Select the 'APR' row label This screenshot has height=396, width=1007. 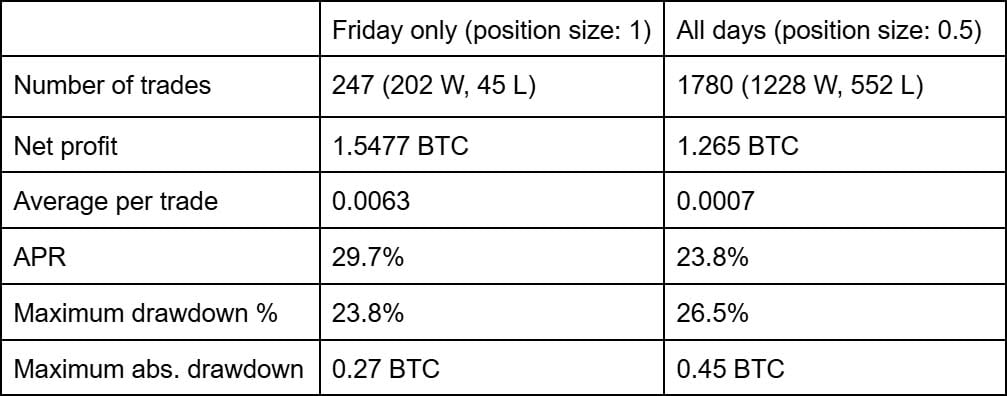(x=160, y=257)
